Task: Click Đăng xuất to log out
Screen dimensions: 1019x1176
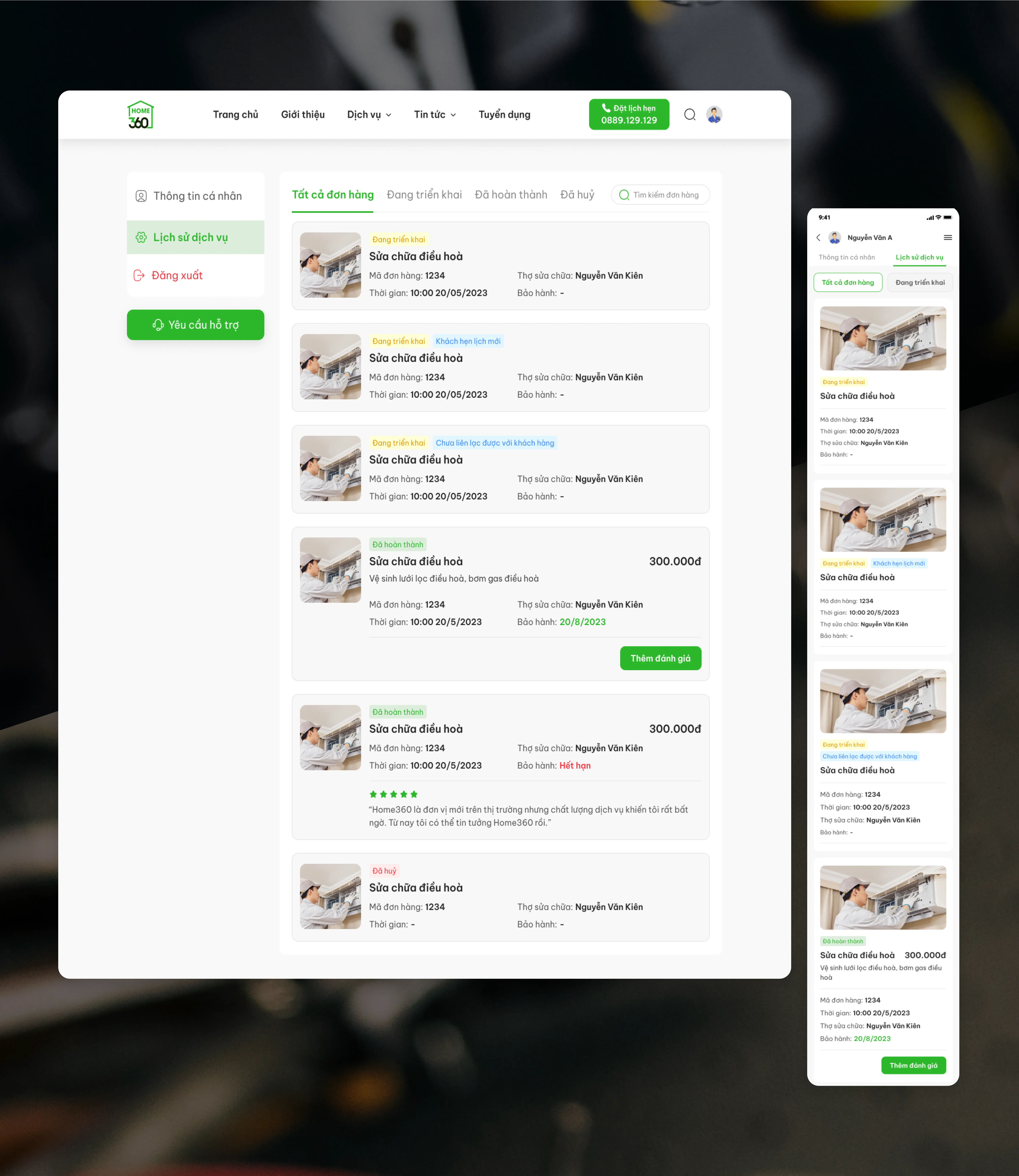Action: 196,275
